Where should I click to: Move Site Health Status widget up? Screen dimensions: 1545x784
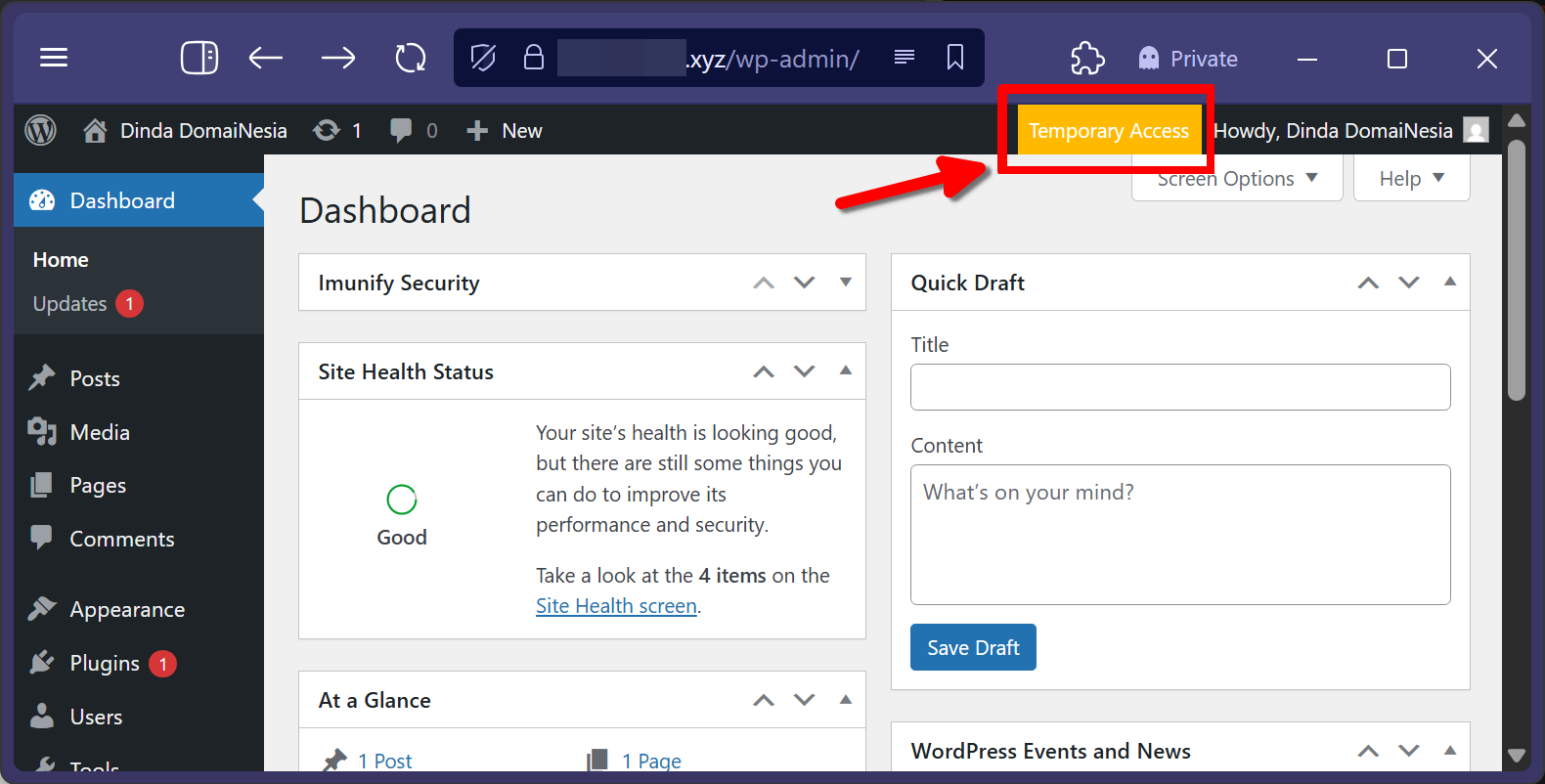764,371
